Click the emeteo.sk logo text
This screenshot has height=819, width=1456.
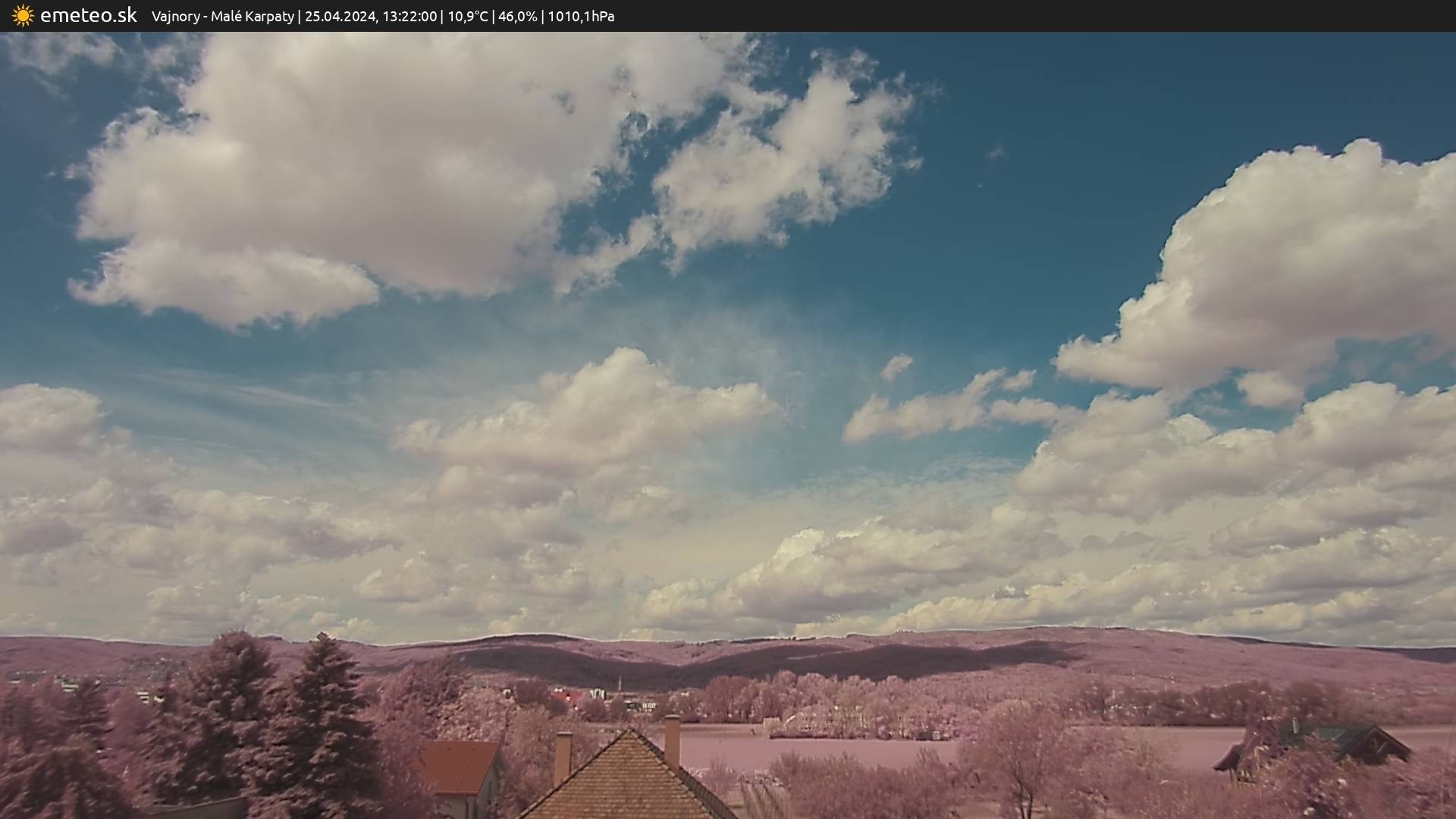click(88, 16)
